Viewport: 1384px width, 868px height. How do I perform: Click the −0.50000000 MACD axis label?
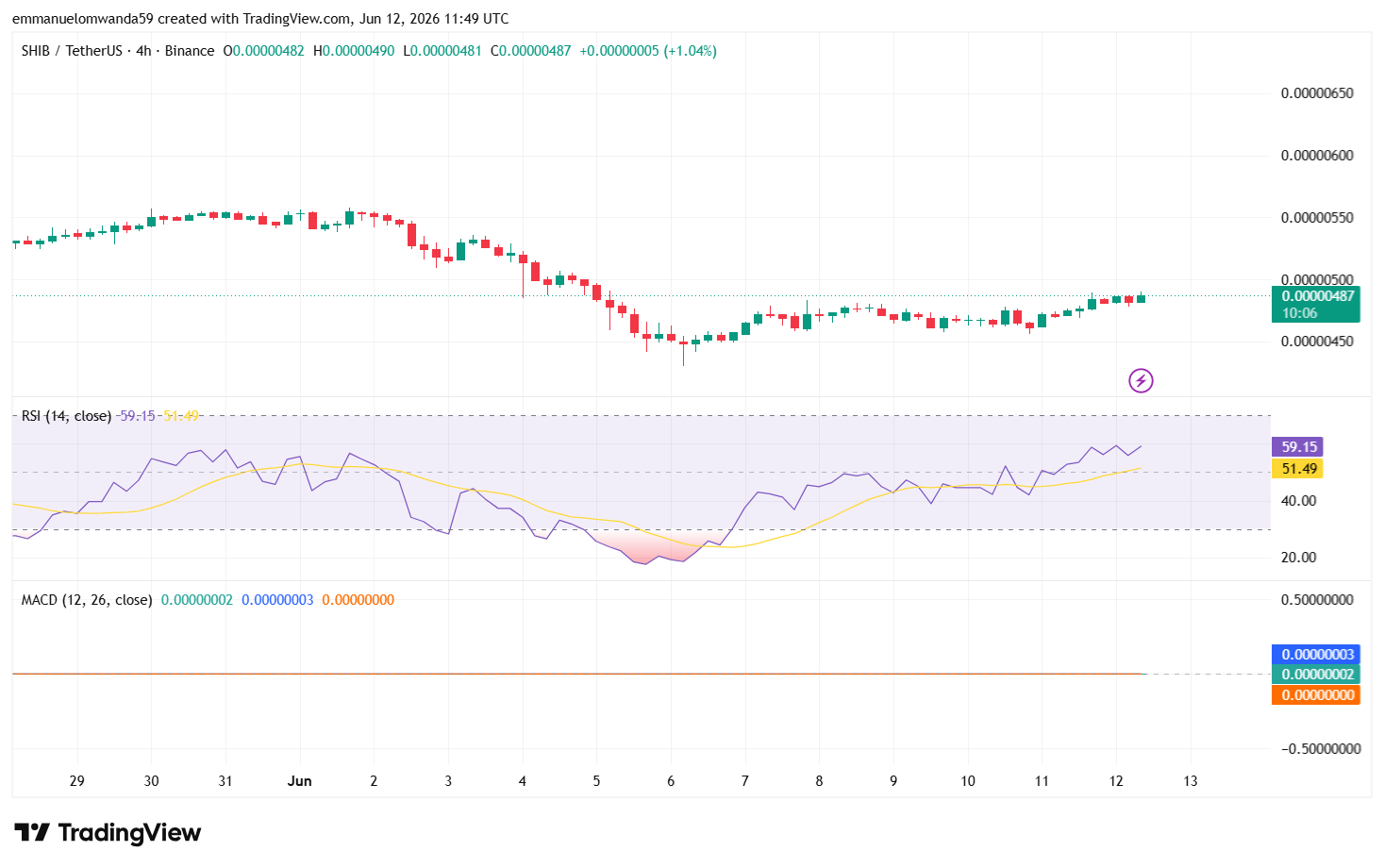click(1320, 748)
